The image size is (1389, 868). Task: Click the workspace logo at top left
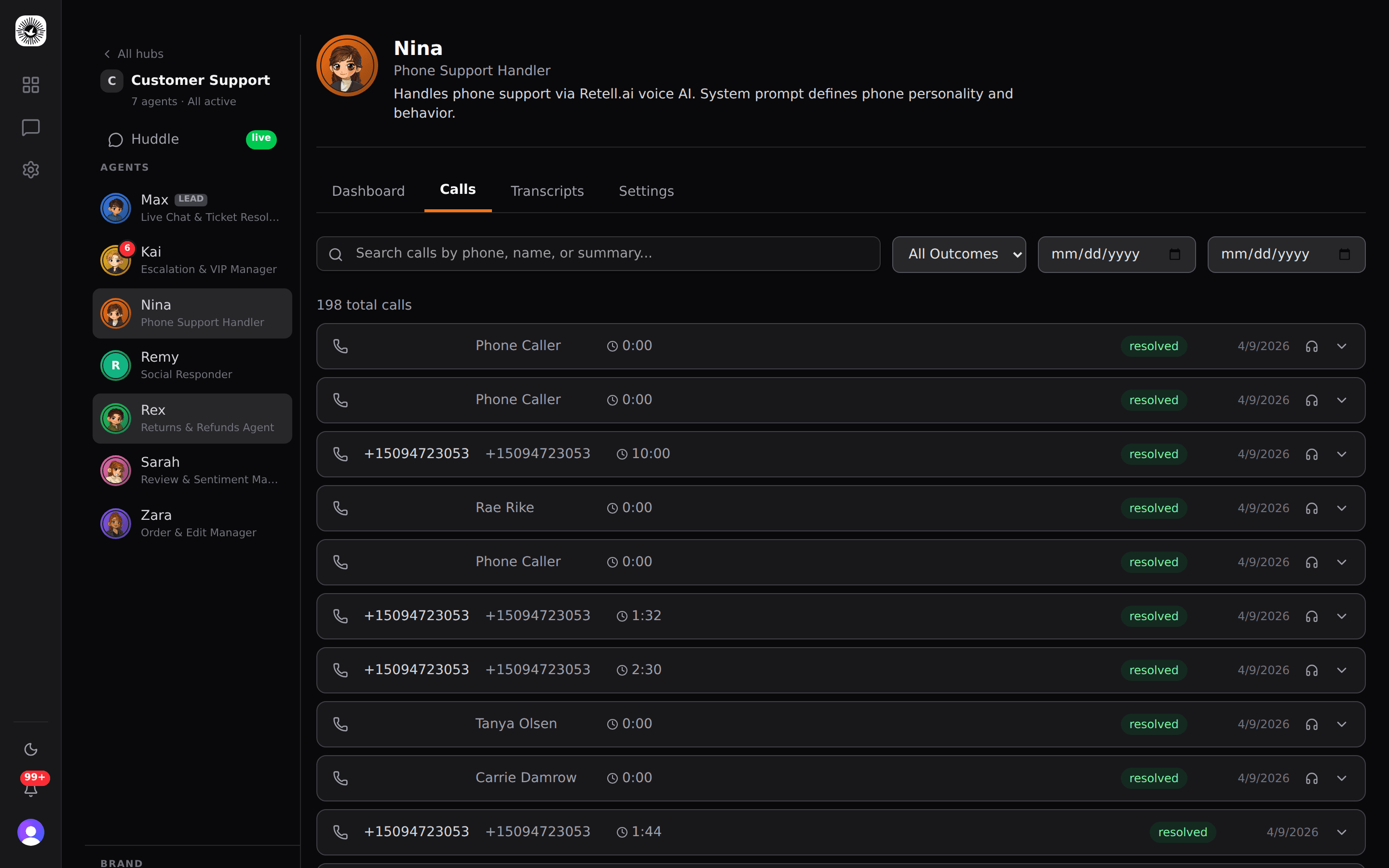pyautogui.click(x=30, y=31)
